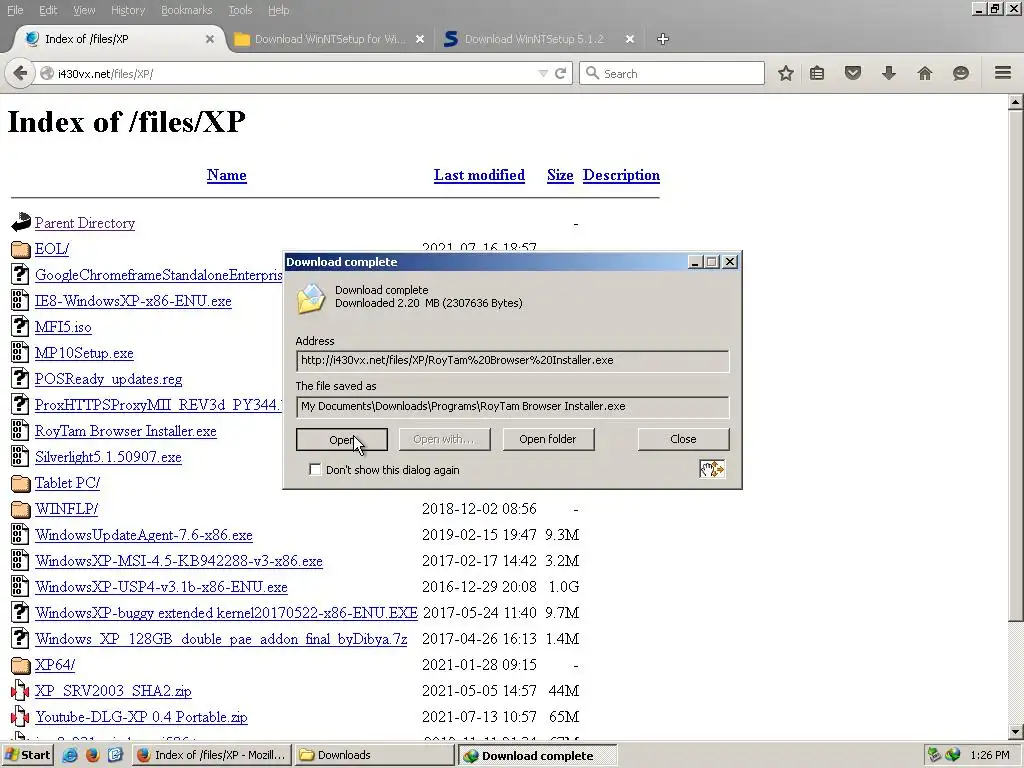Click the third quick launch icon
1024x768 pixels.
click(116, 755)
